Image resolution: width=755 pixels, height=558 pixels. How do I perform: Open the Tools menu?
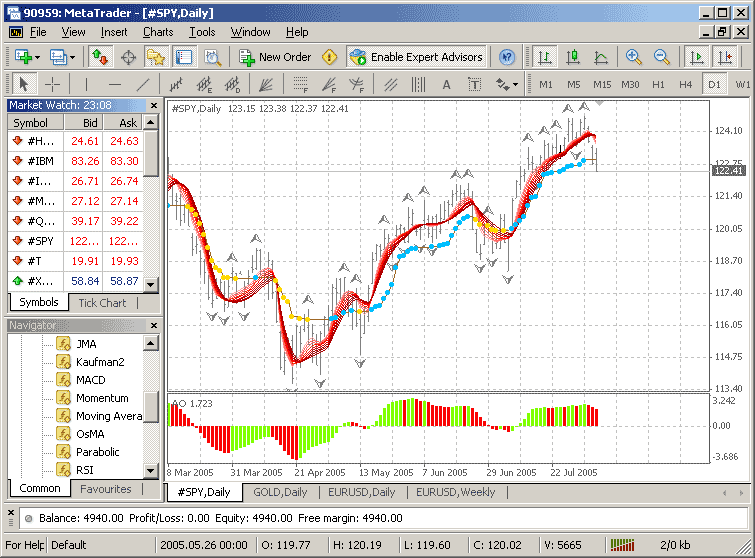(x=202, y=32)
